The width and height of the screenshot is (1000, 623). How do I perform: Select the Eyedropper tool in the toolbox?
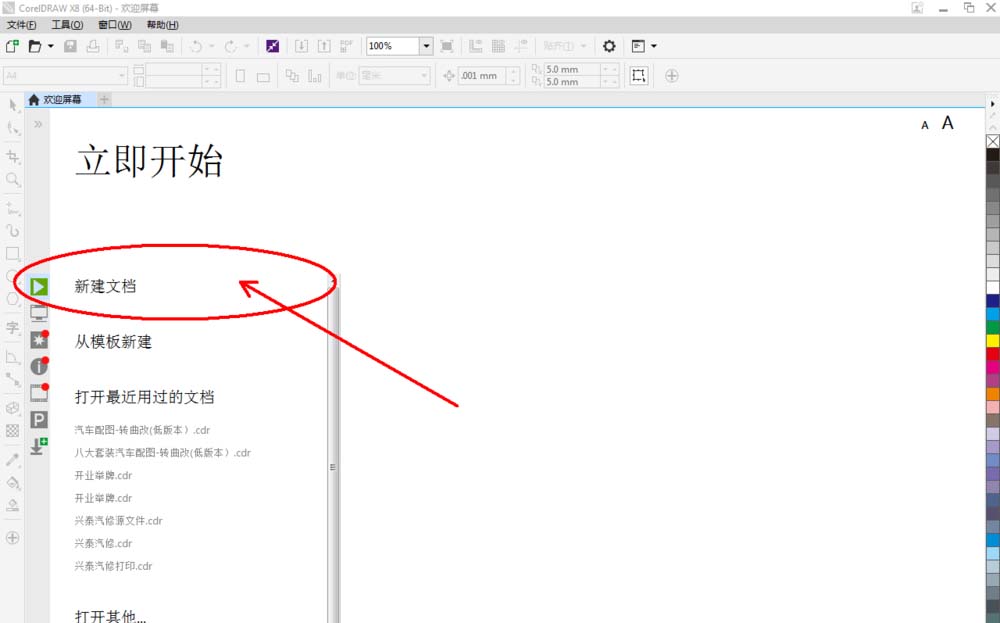13,460
